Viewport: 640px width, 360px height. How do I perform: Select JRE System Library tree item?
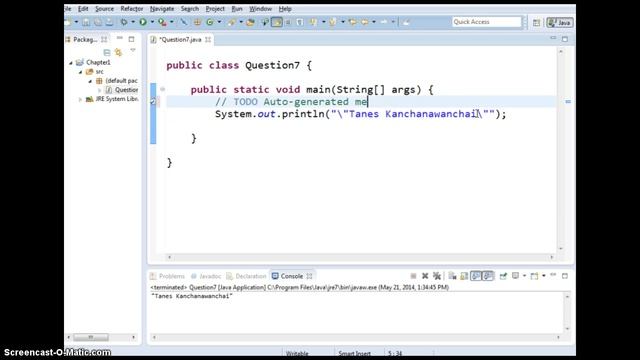point(116,99)
